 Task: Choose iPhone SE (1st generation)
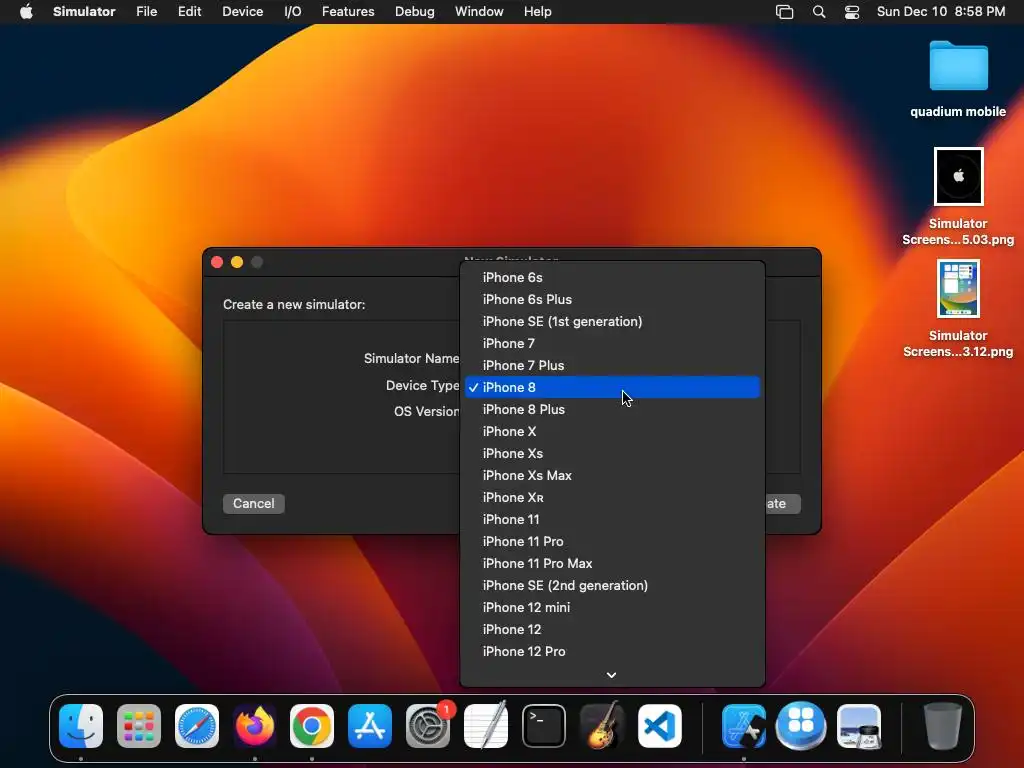pyautogui.click(x=612, y=321)
